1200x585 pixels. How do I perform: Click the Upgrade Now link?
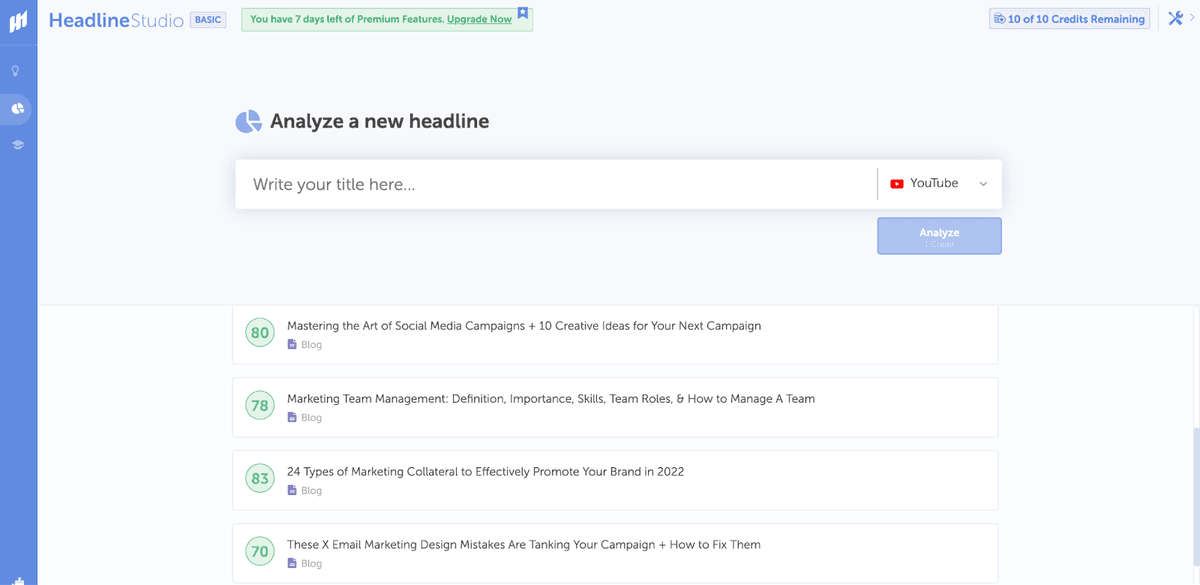click(x=481, y=18)
